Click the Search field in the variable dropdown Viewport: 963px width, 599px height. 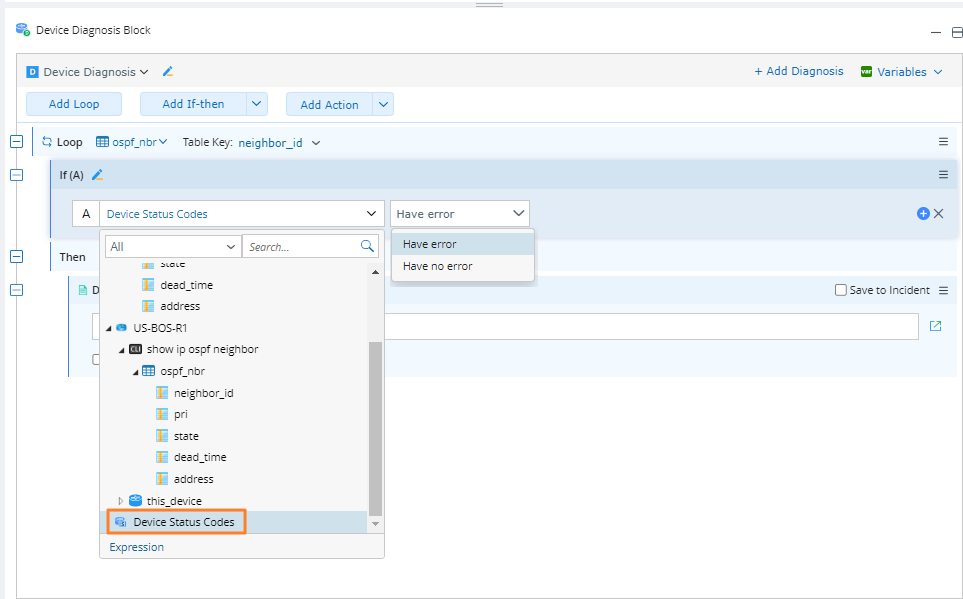(x=300, y=246)
